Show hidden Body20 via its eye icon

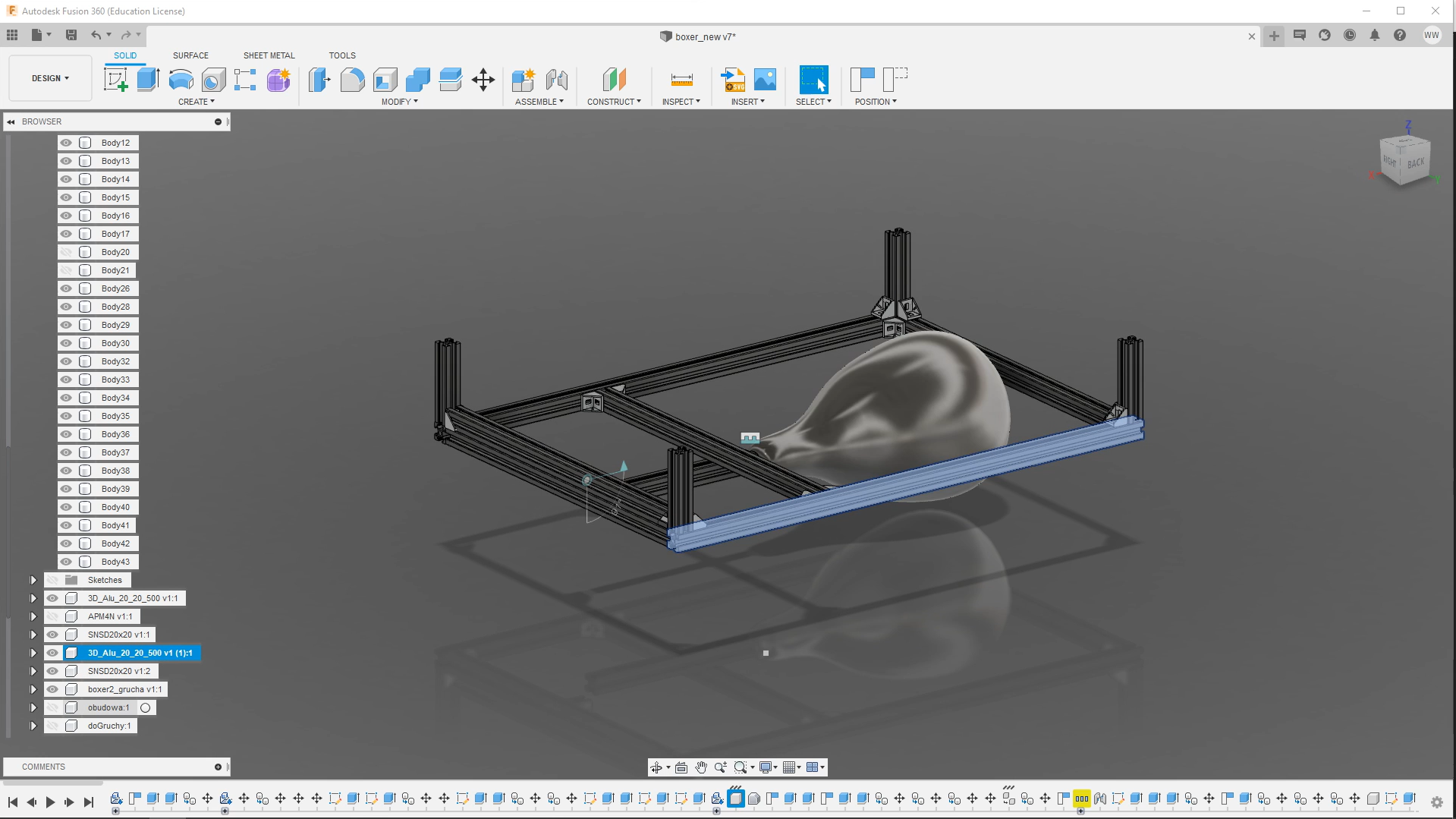pos(66,252)
